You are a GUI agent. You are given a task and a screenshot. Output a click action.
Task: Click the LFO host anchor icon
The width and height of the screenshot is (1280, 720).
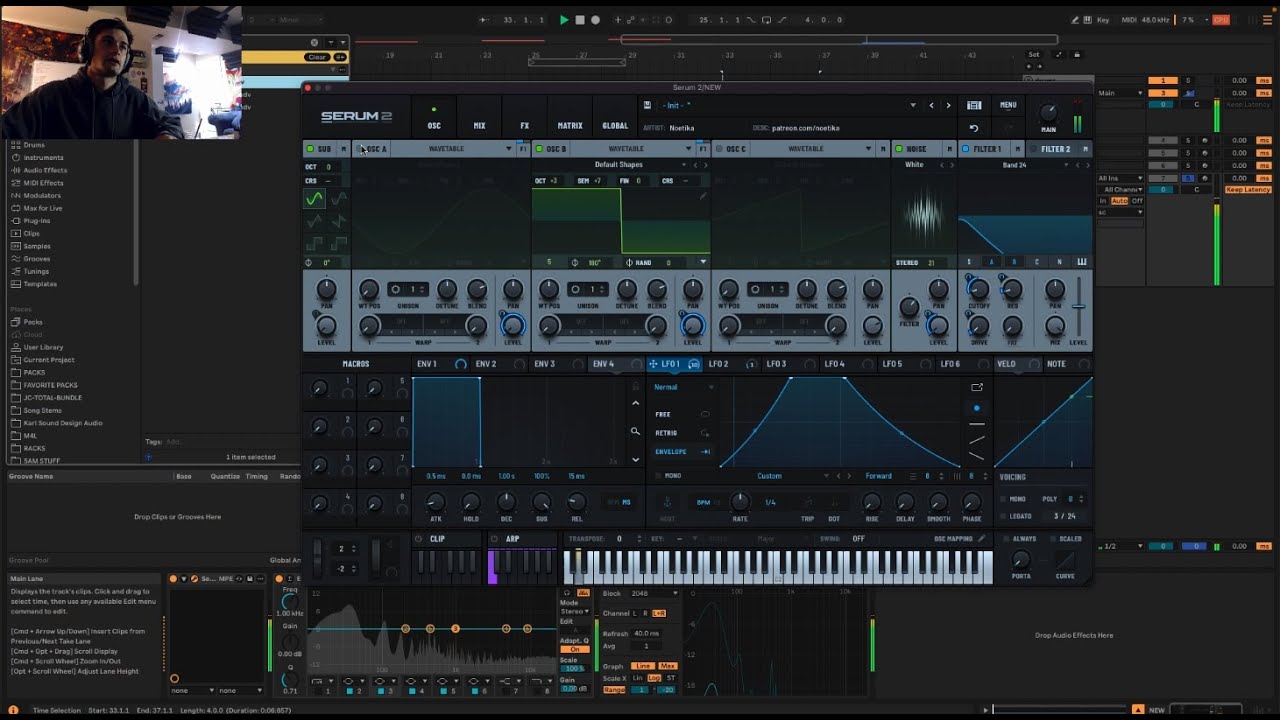(x=667, y=502)
